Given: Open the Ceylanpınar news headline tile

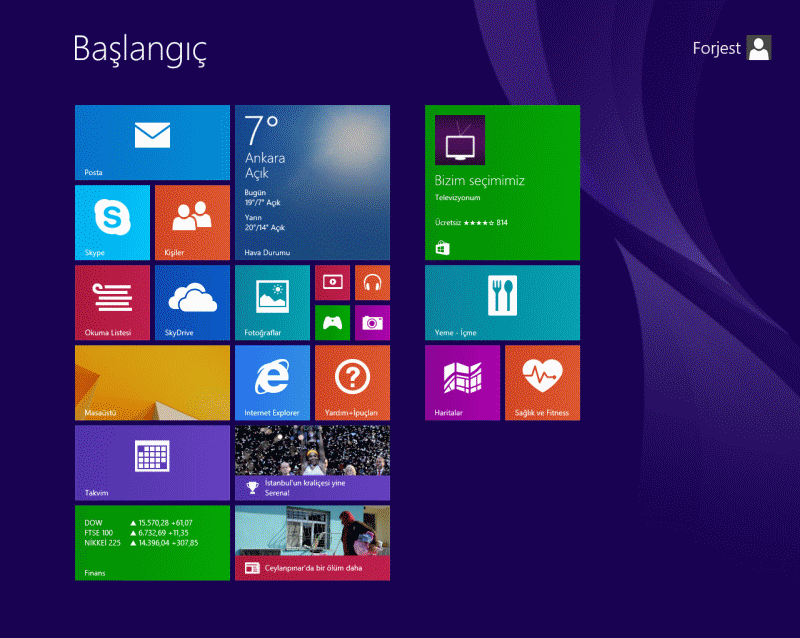Looking at the screenshot, I should click(312, 542).
